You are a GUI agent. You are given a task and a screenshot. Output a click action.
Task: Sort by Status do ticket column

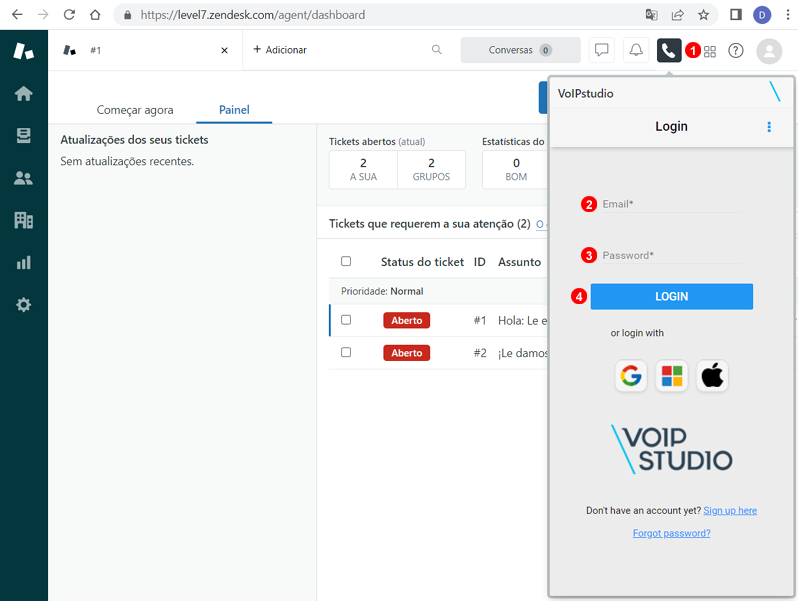(422, 262)
